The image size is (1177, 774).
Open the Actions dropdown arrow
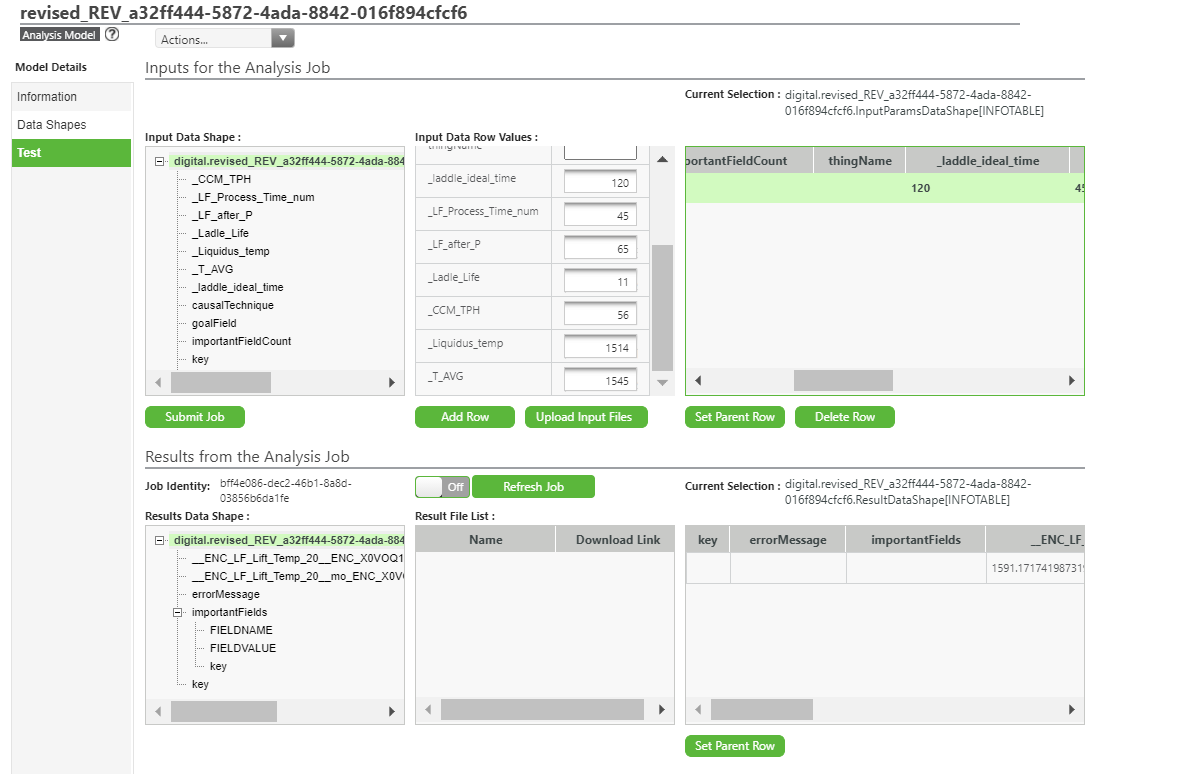tap(282, 37)
